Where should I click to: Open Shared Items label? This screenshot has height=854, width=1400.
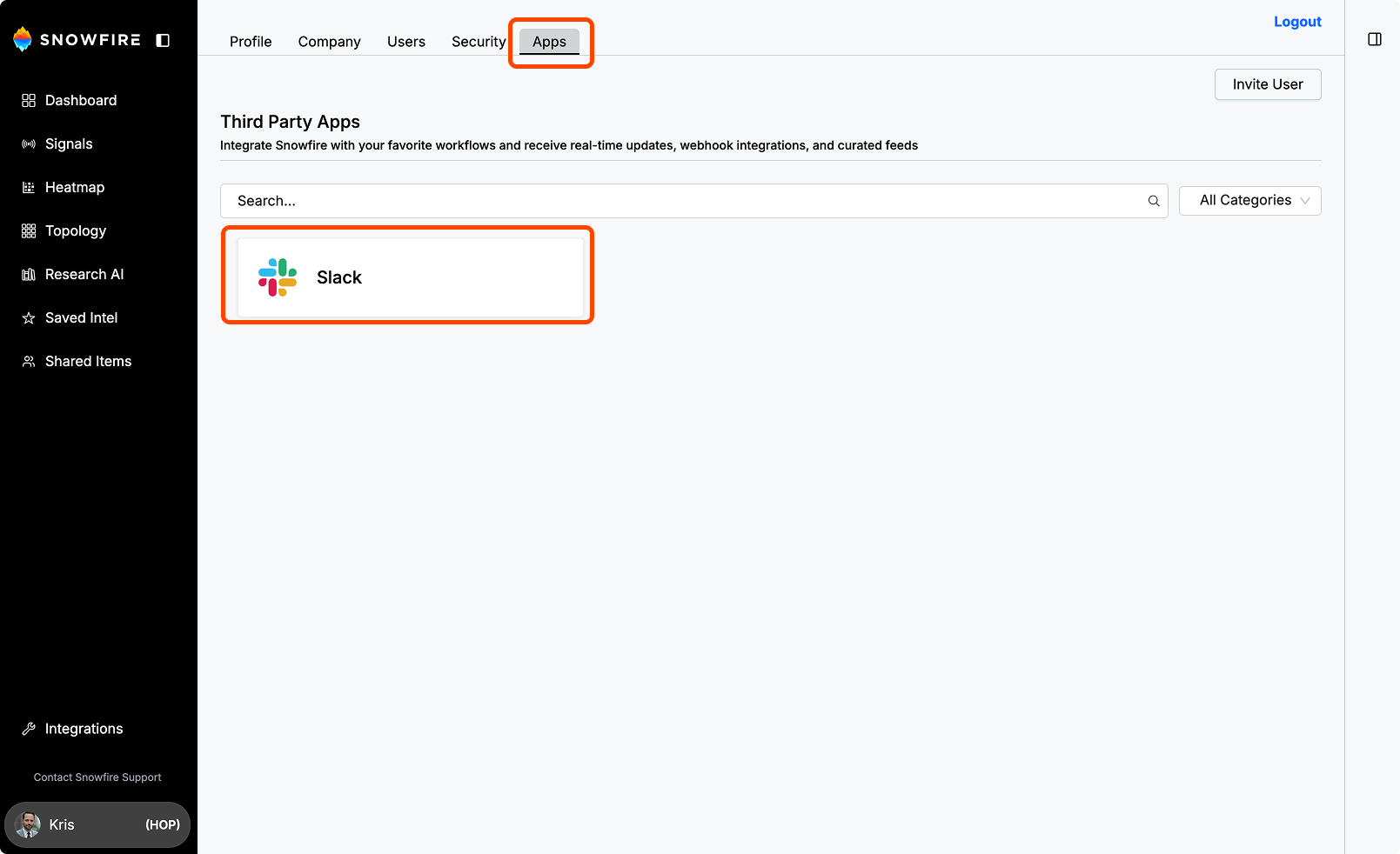[x=88, y=362]
